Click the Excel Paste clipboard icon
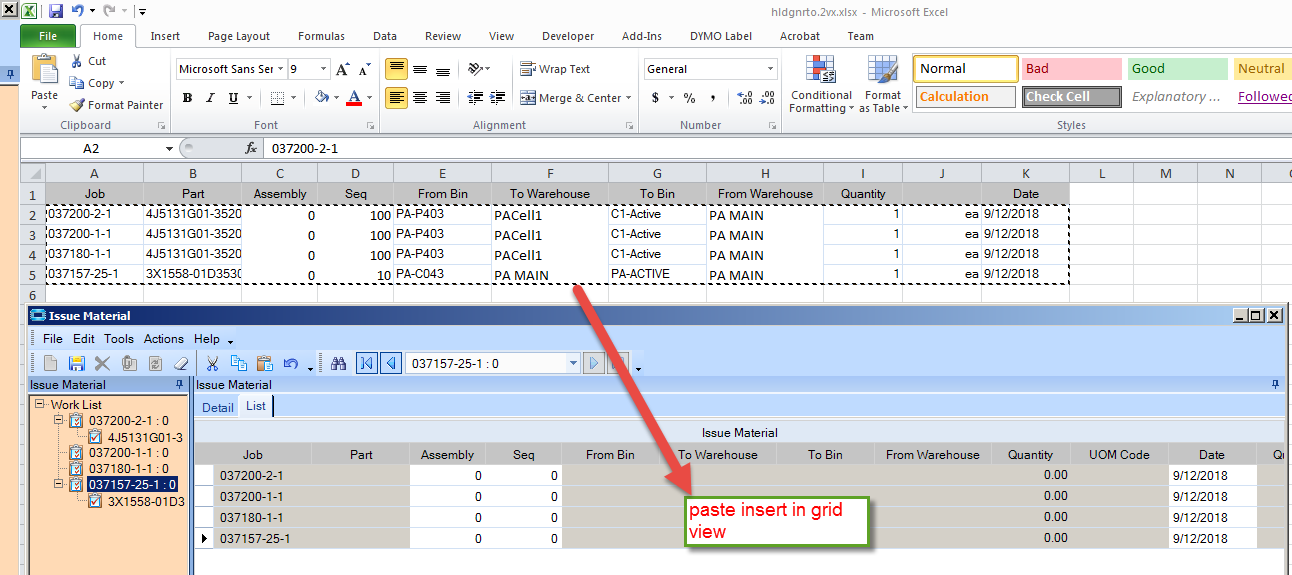This screenshot has width=1292, height=575. click(x=44, y=69)
